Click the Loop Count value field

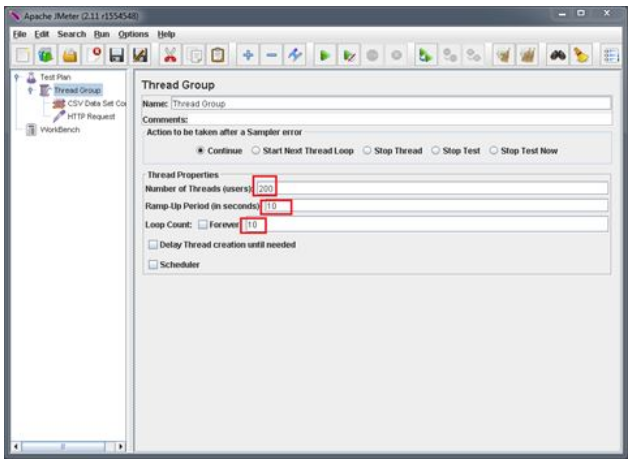425,225
